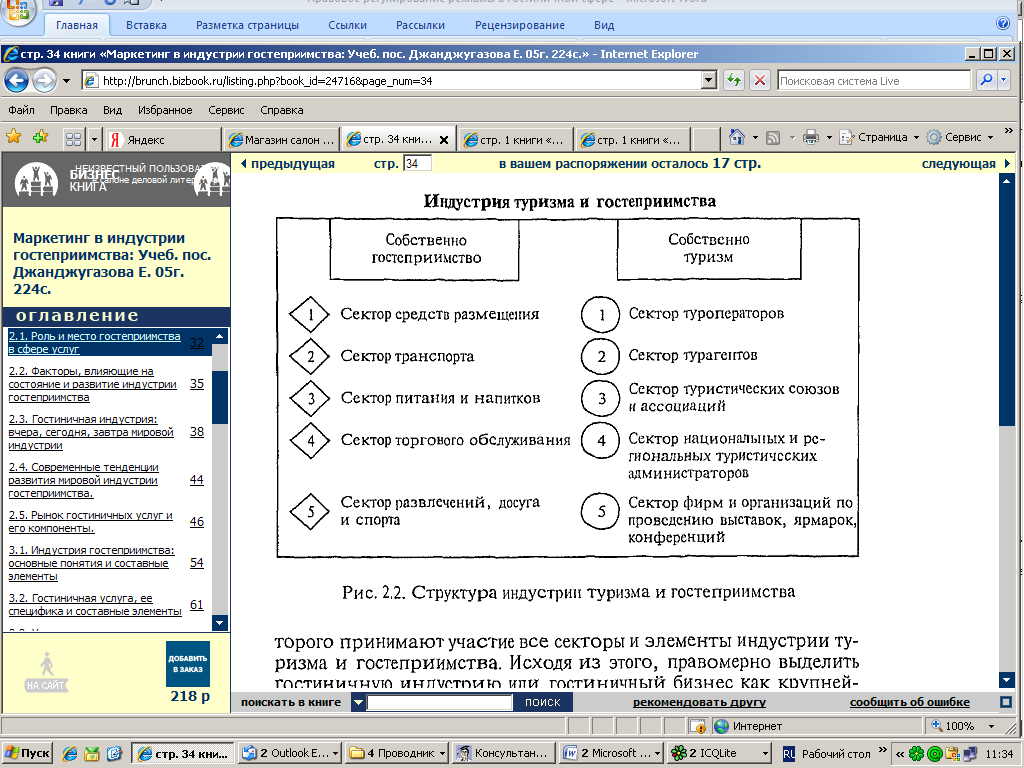
Task: Click the small square icon after сообщить об ошибке
Action: pyautogui.click(x=1006, y=702)
